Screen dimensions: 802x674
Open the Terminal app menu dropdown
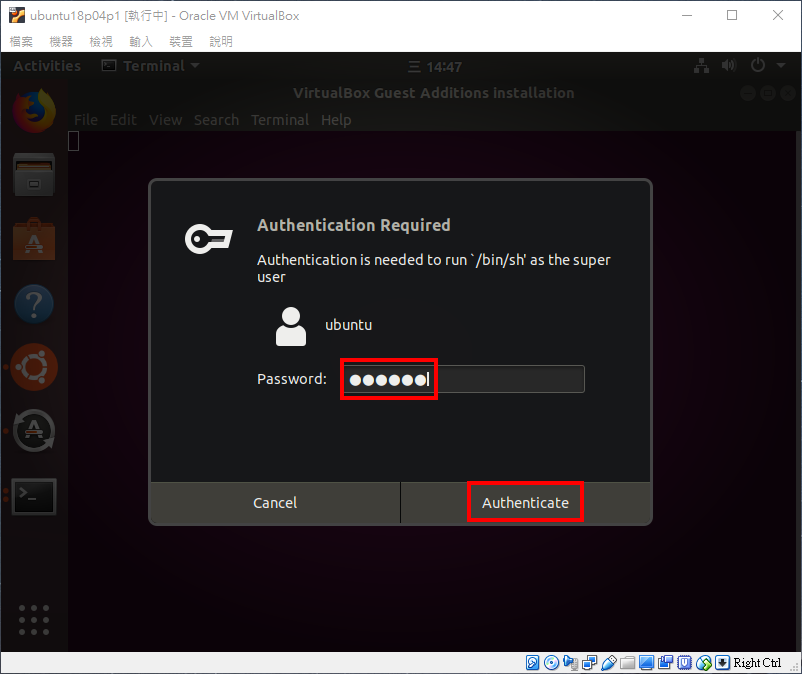[x=150, y=66]
